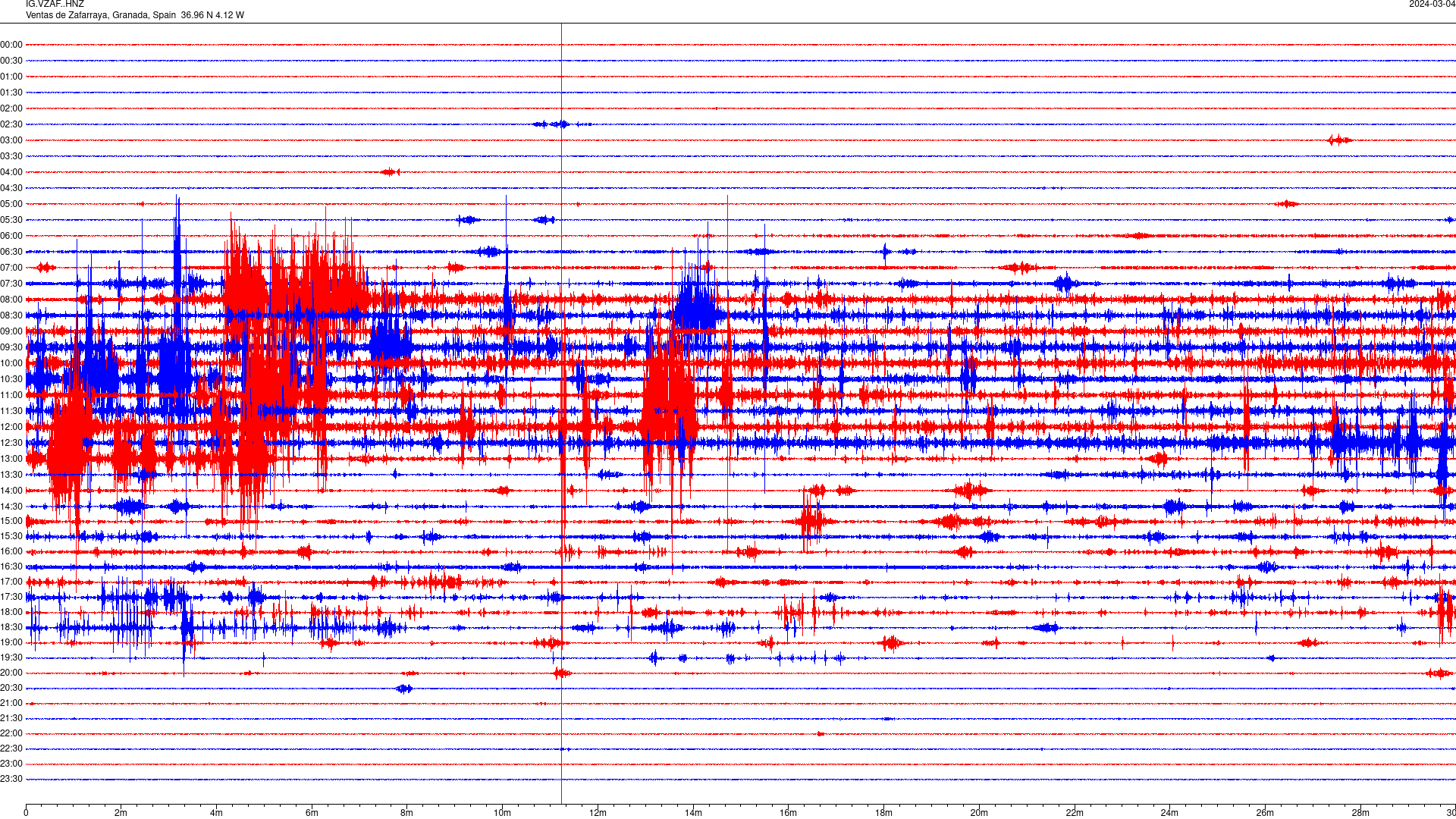This screenshot has height=819, width=1456.
Task: Click the 24m tick on minute axis
Action: tap(1169, 813)
